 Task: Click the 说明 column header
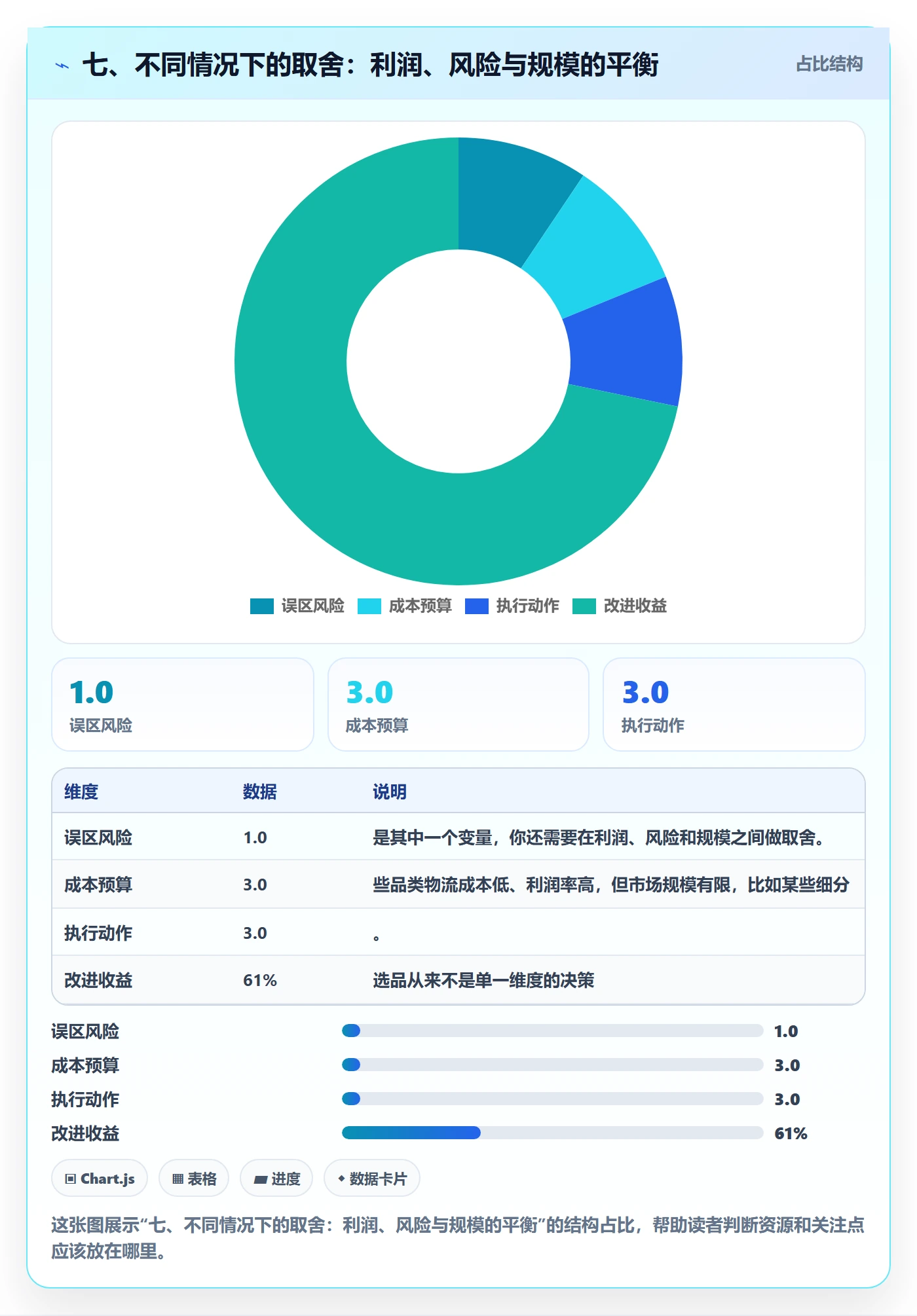pos(390,792)
